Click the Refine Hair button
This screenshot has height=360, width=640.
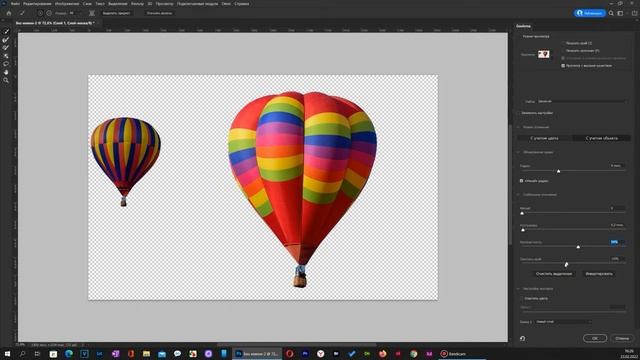click(x=159, y=13)
